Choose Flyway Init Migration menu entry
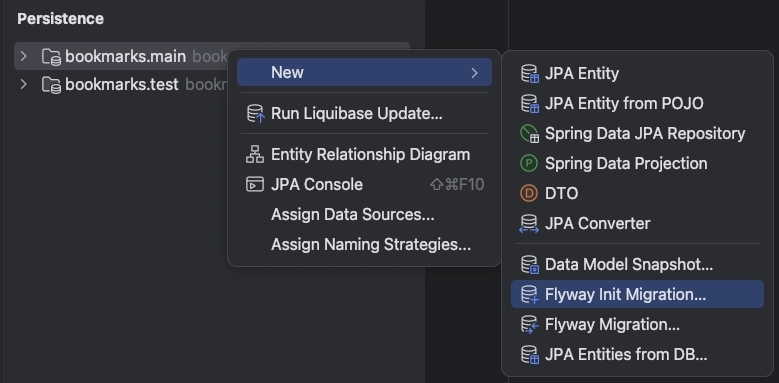Screen dimensions: 779x383 point(637,294)
